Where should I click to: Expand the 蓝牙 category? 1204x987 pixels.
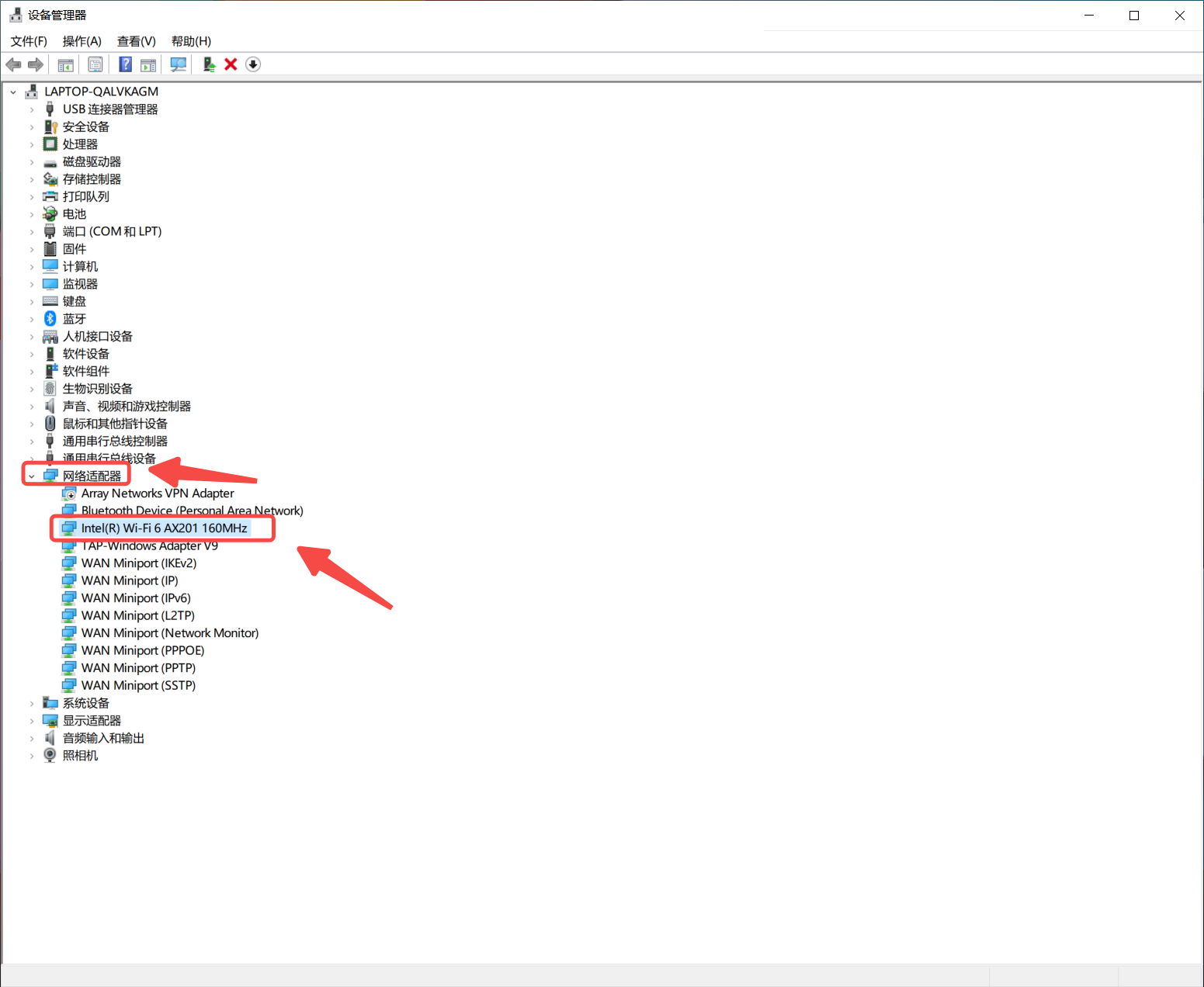(x=32, y=319)
